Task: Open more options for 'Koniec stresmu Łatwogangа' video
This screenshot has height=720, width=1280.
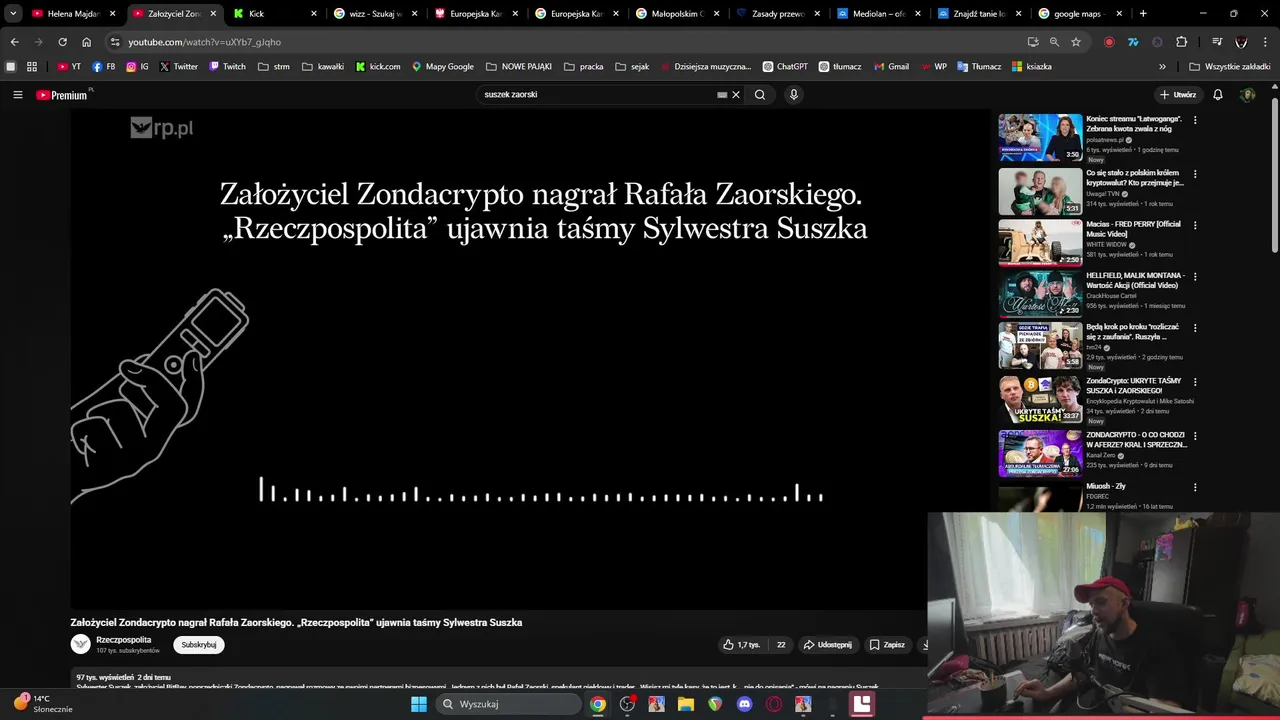Action: click(1195, 120)
